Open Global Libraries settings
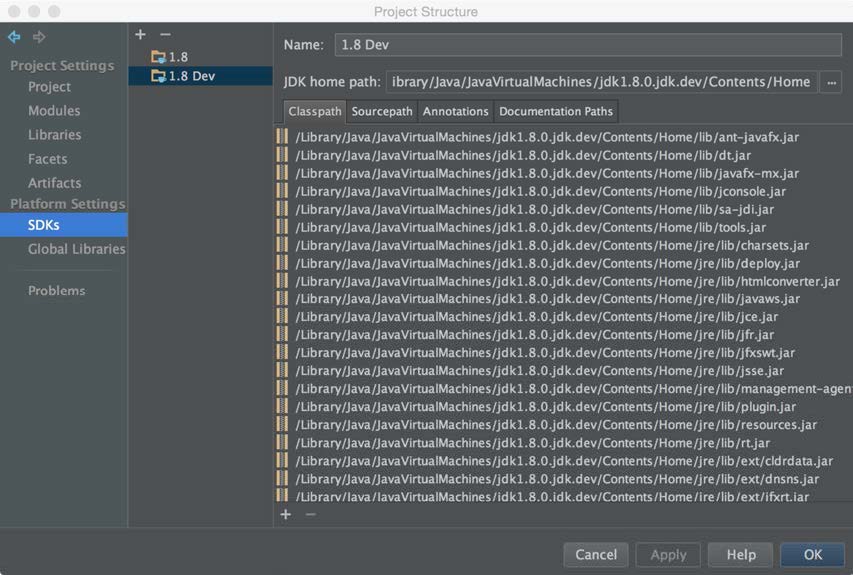 (77, 249)
